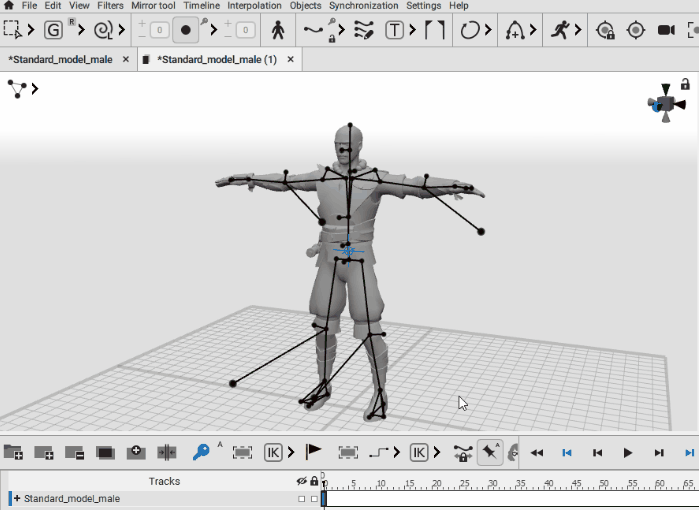Expand the selection tool options arrow
The width and height of the screenshot is (699, 510).
(30, 30)
